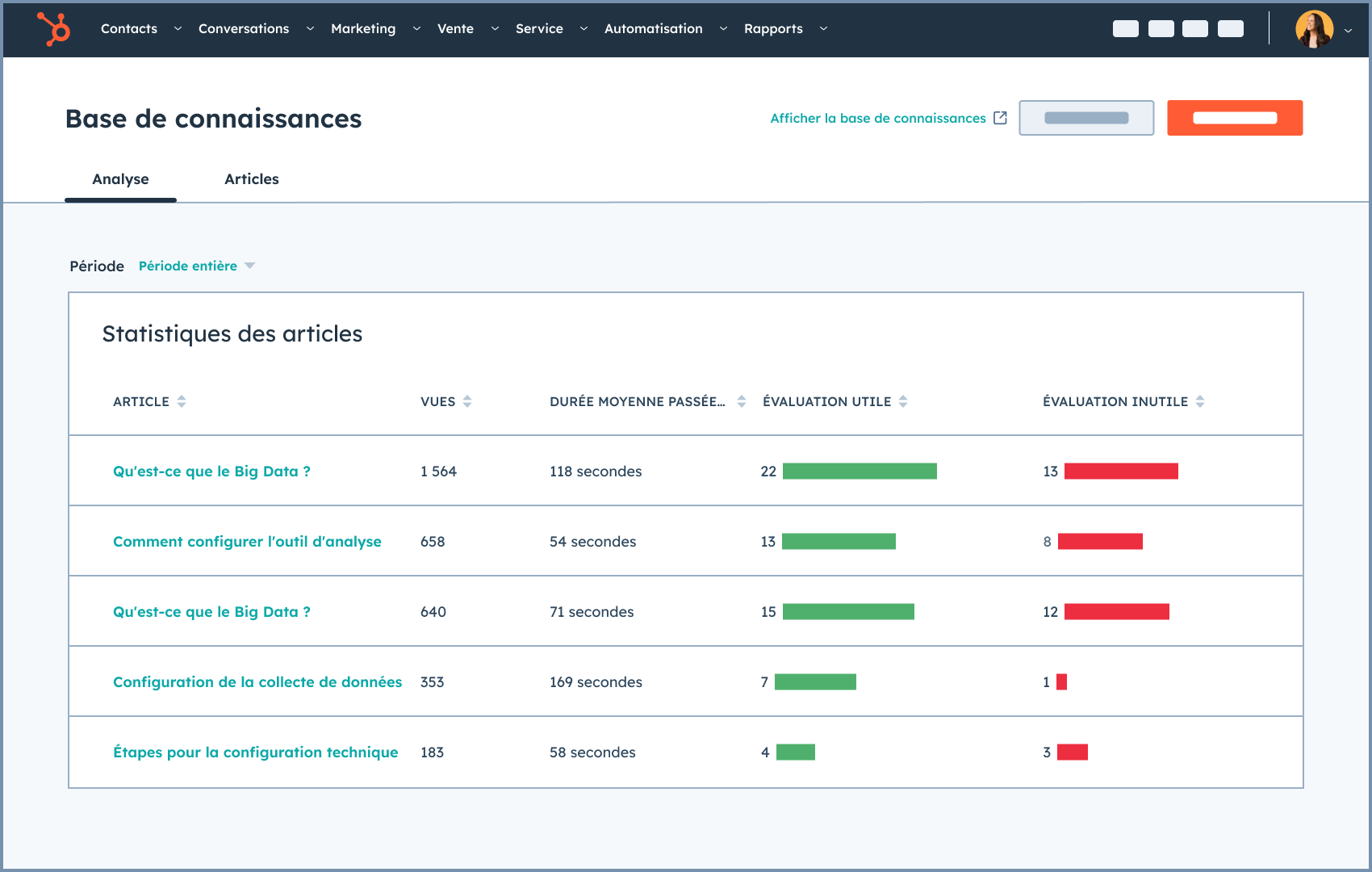The width and height of the screenshot is (1372, 872).
Task: Sort the VUES column
Action: coord(468,401)
